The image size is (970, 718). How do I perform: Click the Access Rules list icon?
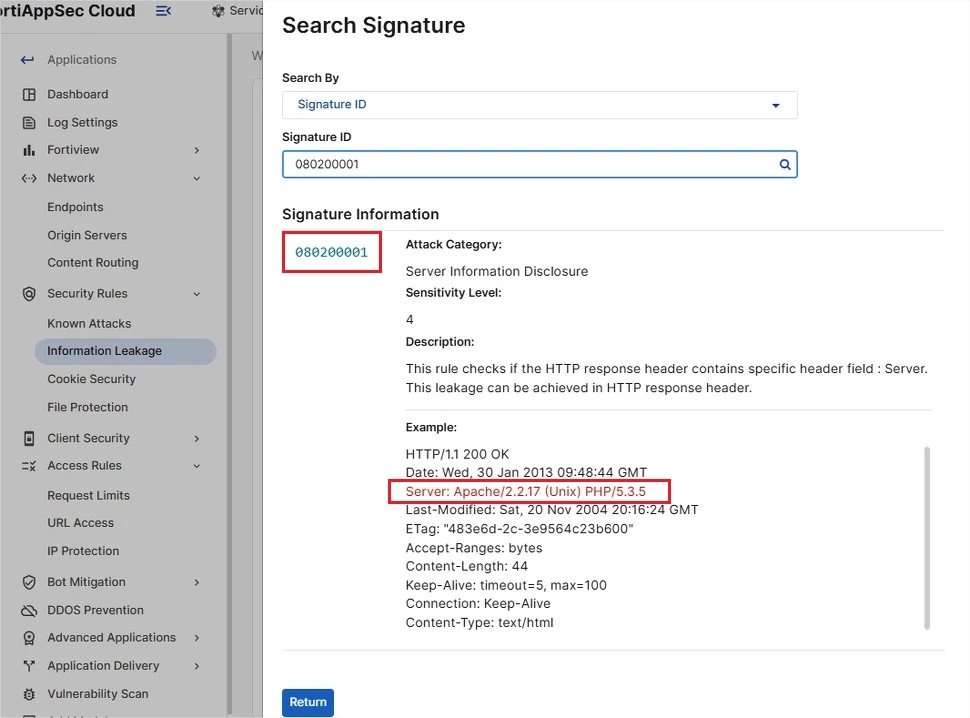29,466
